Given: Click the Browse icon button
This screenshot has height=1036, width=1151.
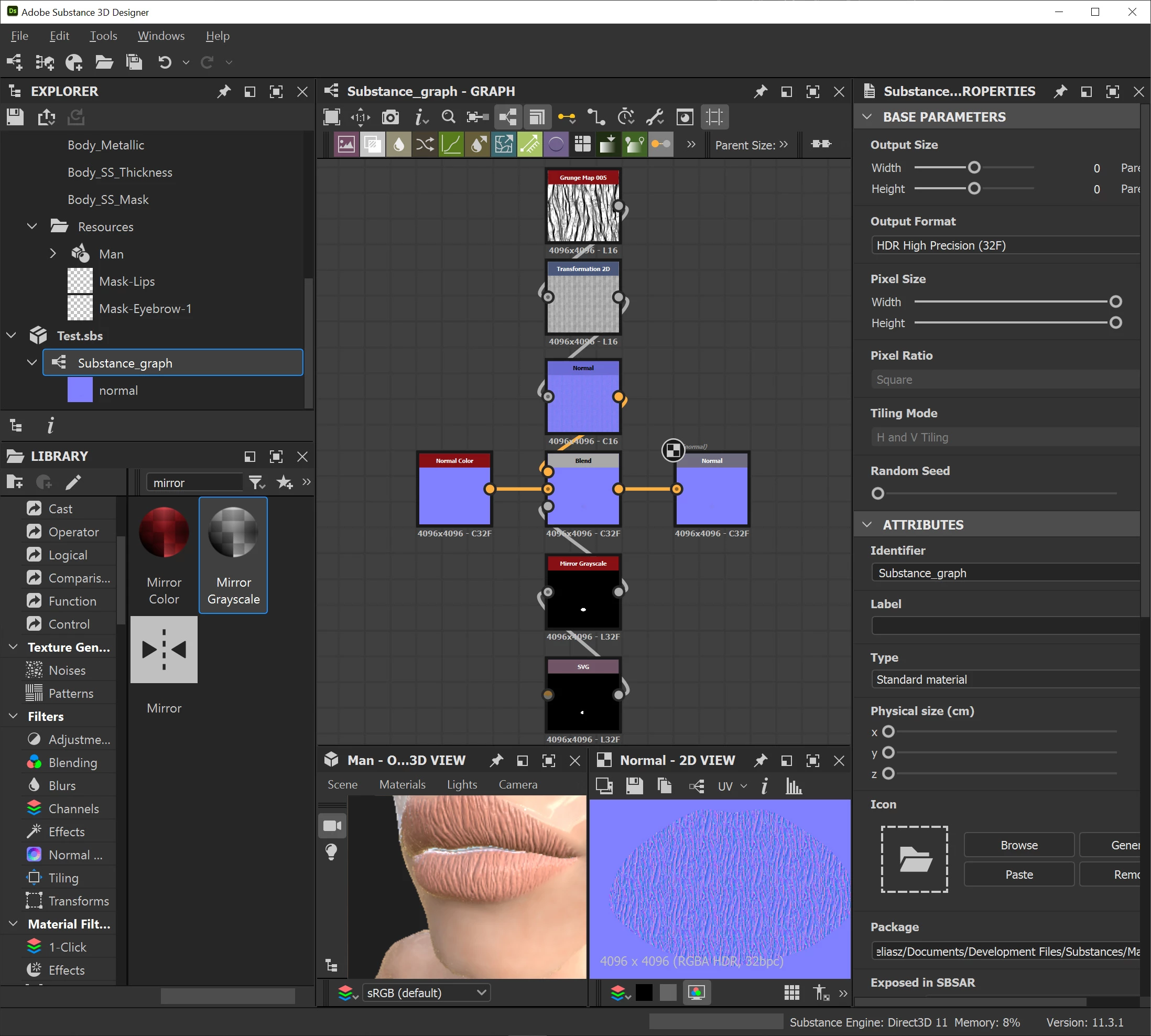Looking at the screenshot, I should click(x=1018, y=845).
